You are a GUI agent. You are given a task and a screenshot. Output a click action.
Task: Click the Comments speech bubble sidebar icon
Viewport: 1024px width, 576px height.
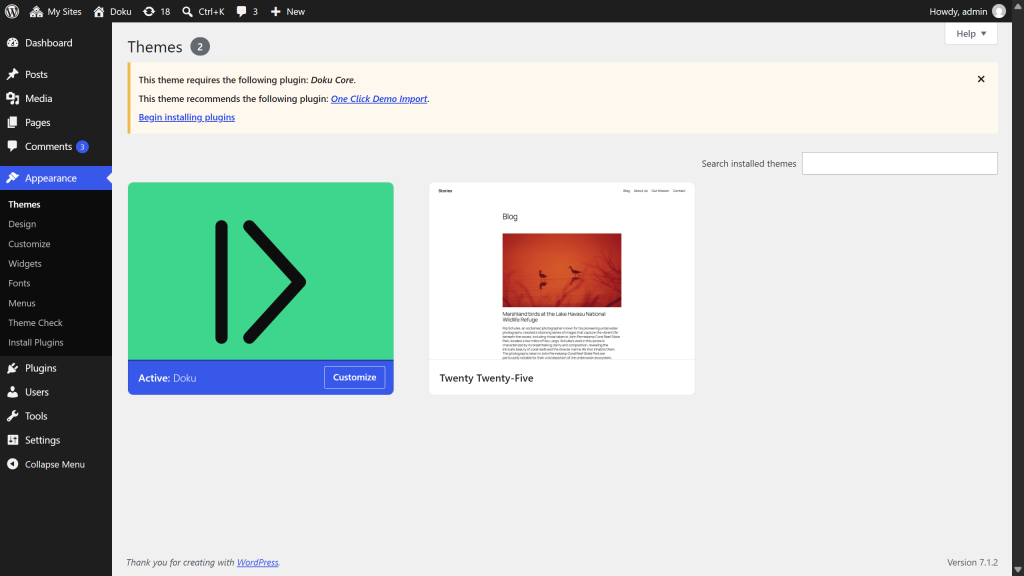click(x=12, y=146)
